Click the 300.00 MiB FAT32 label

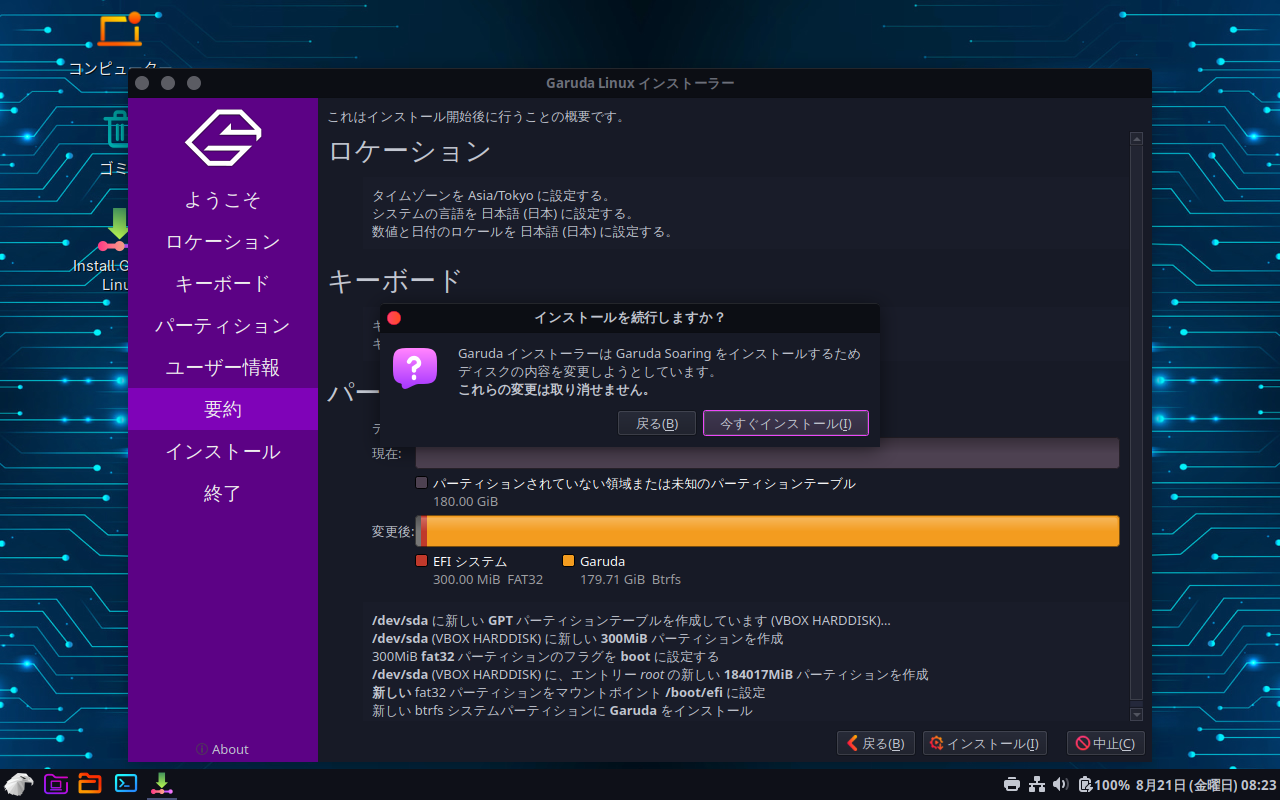pyautogui.click(x=488, y=579)
